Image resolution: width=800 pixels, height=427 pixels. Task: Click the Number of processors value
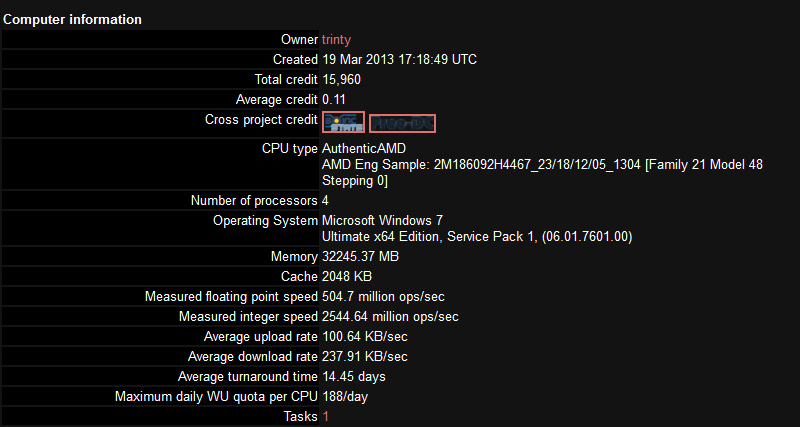click(x=325, y=200)
